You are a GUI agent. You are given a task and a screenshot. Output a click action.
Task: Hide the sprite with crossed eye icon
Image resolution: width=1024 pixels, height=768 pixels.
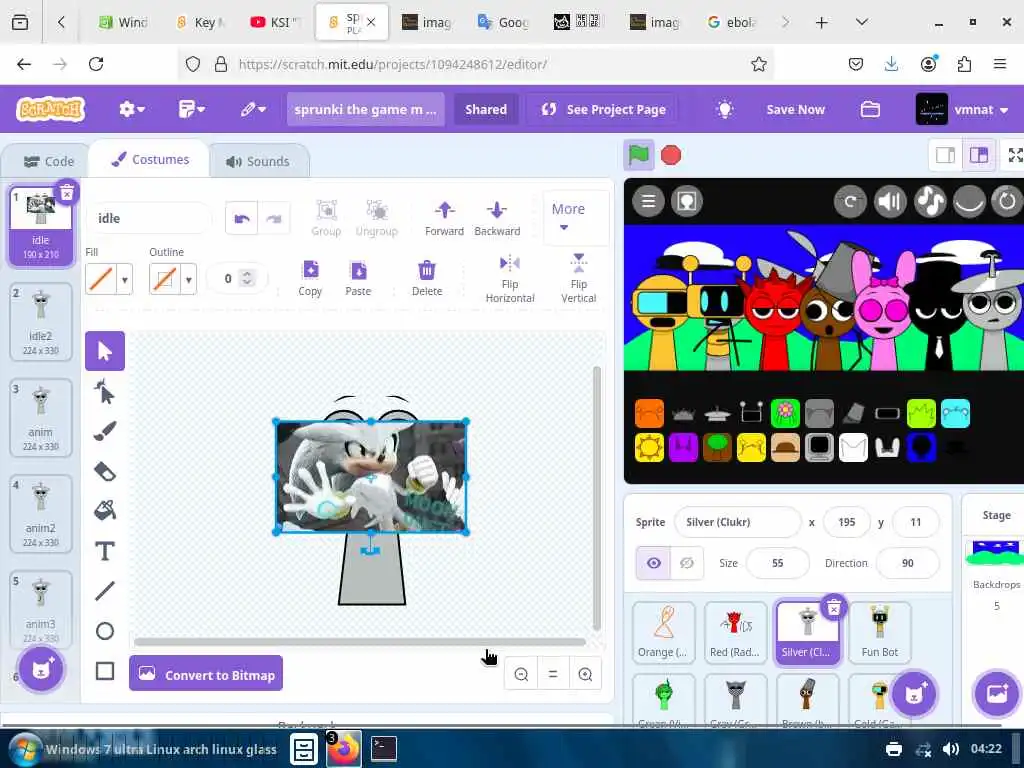point(686,563)
